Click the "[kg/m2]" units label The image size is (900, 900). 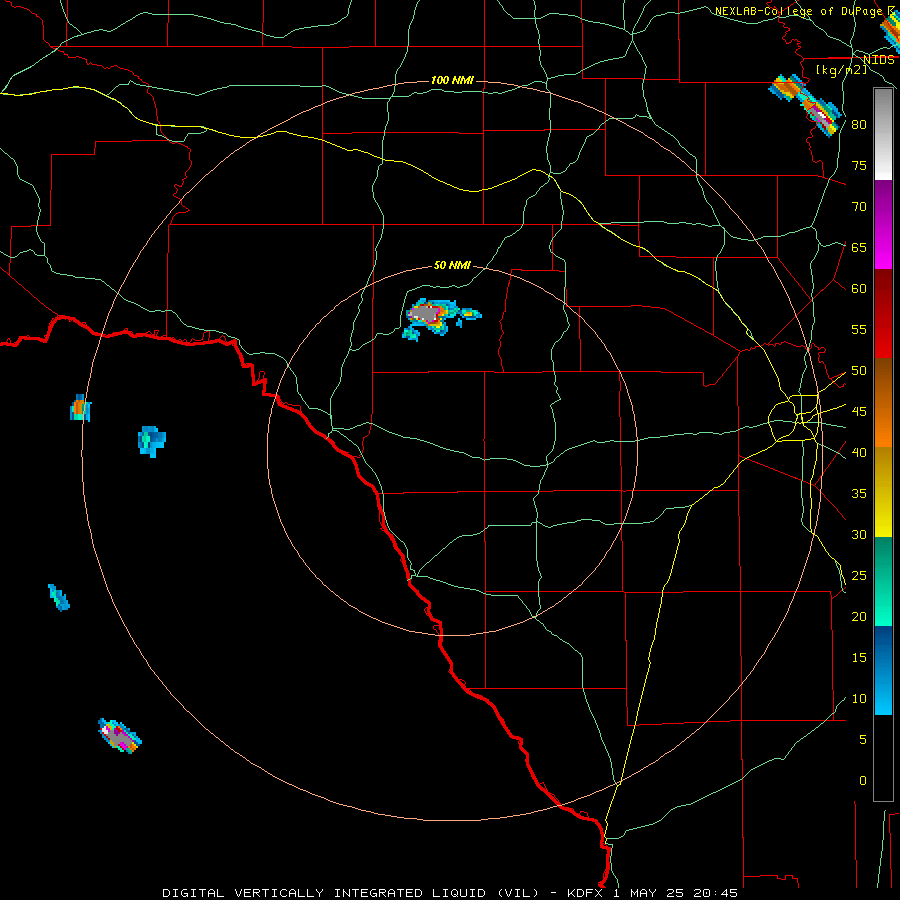point(841,70)
